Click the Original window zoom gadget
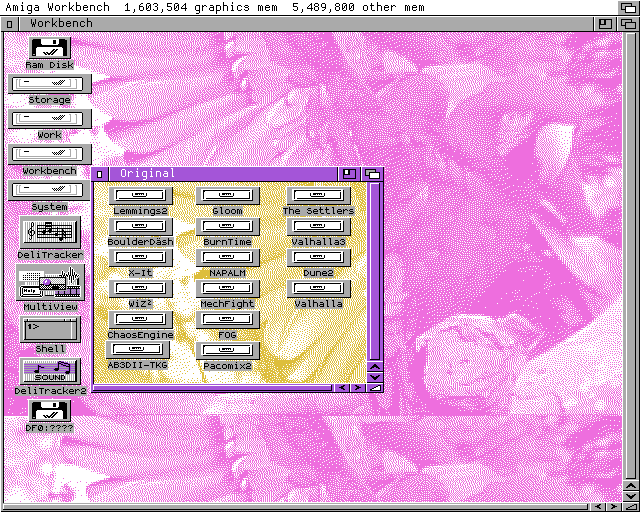The width and height of the screenshot is (640, 512). (x=349, y=174)
